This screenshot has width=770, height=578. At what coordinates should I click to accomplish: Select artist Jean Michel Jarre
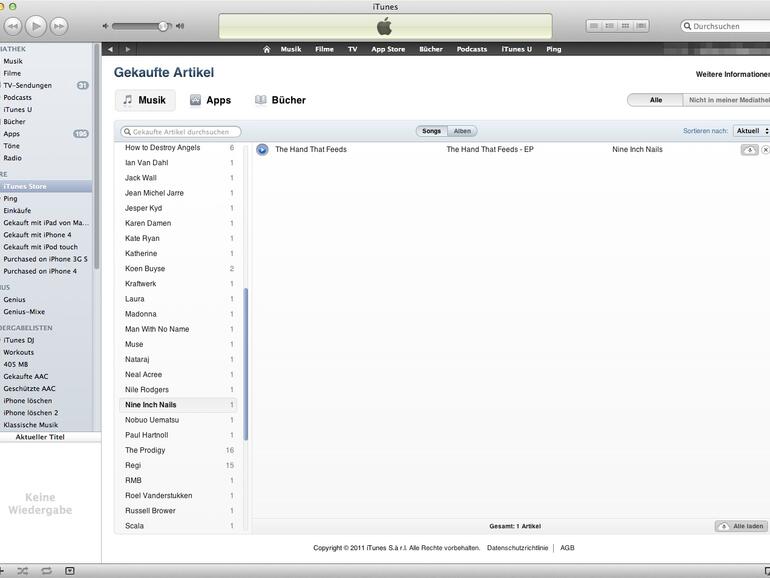(x=178, y=193)
